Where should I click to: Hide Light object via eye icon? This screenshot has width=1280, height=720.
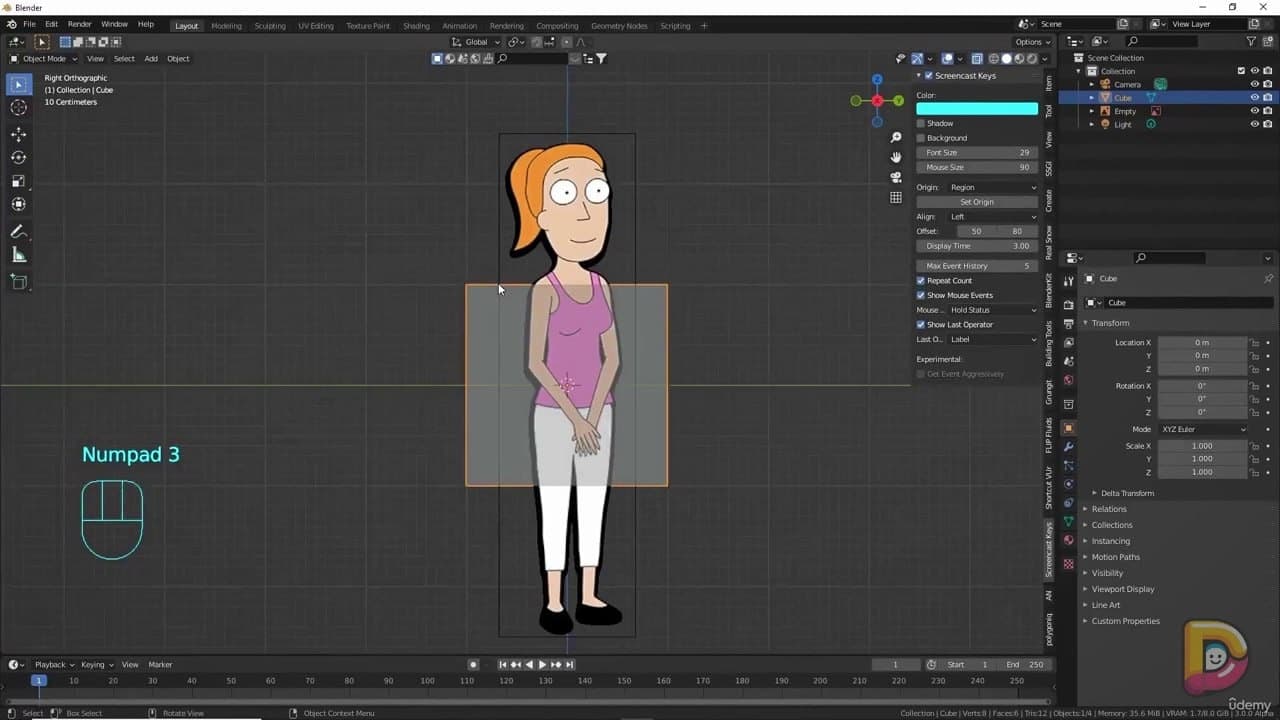tap(1255, 125)
